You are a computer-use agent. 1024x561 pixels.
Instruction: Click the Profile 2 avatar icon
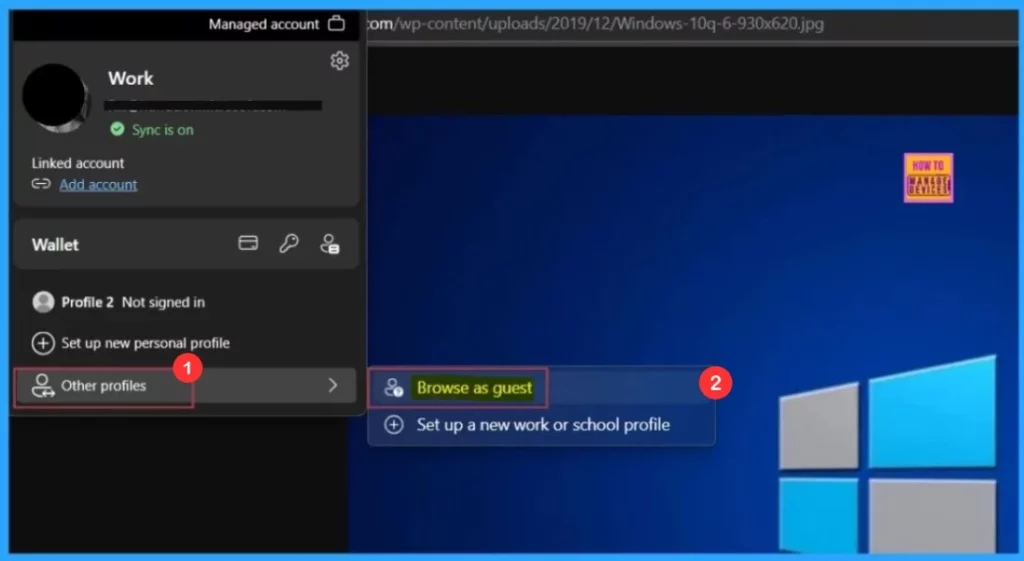[43, 302]
